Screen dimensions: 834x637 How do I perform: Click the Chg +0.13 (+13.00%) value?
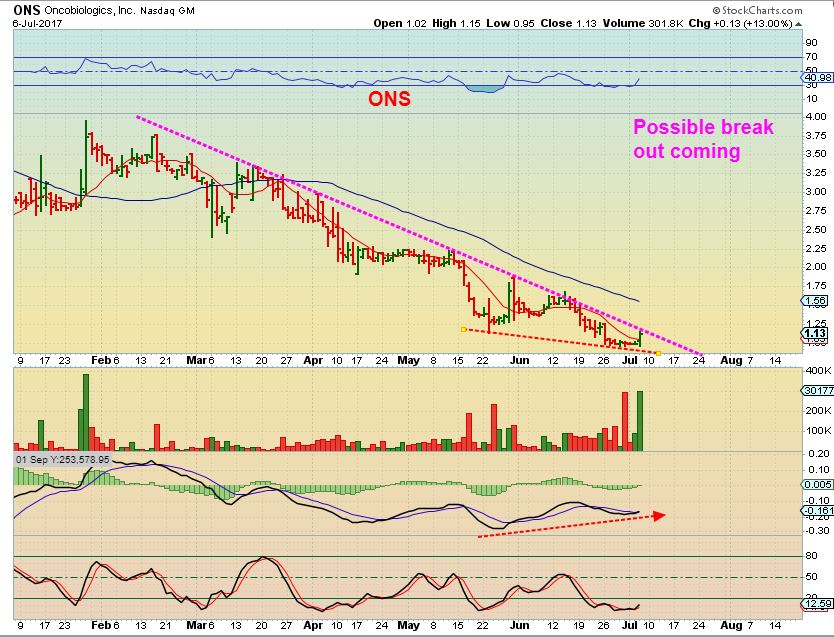coord(740,23)
